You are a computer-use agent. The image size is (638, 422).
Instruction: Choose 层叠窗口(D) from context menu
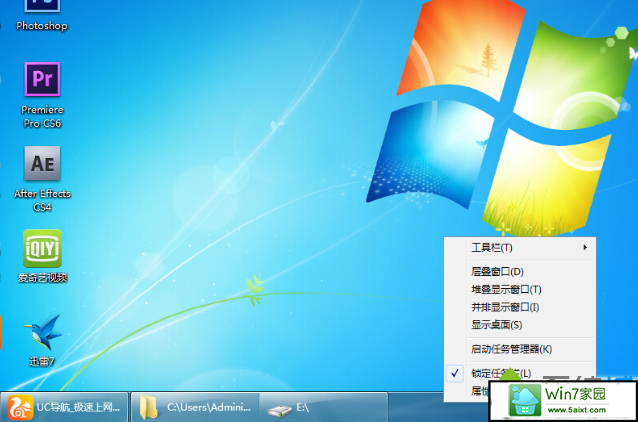click(x=520, y=271)
